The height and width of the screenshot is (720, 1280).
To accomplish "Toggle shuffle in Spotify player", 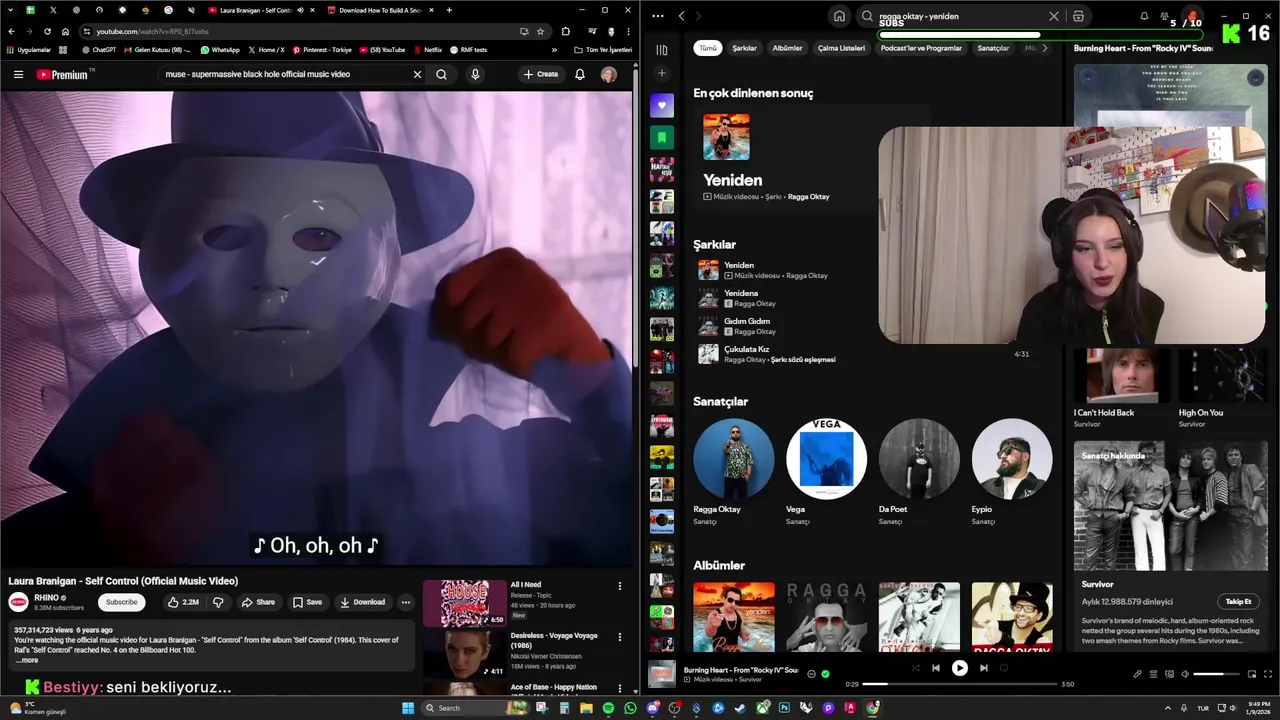I will click(x=915, y=668).
